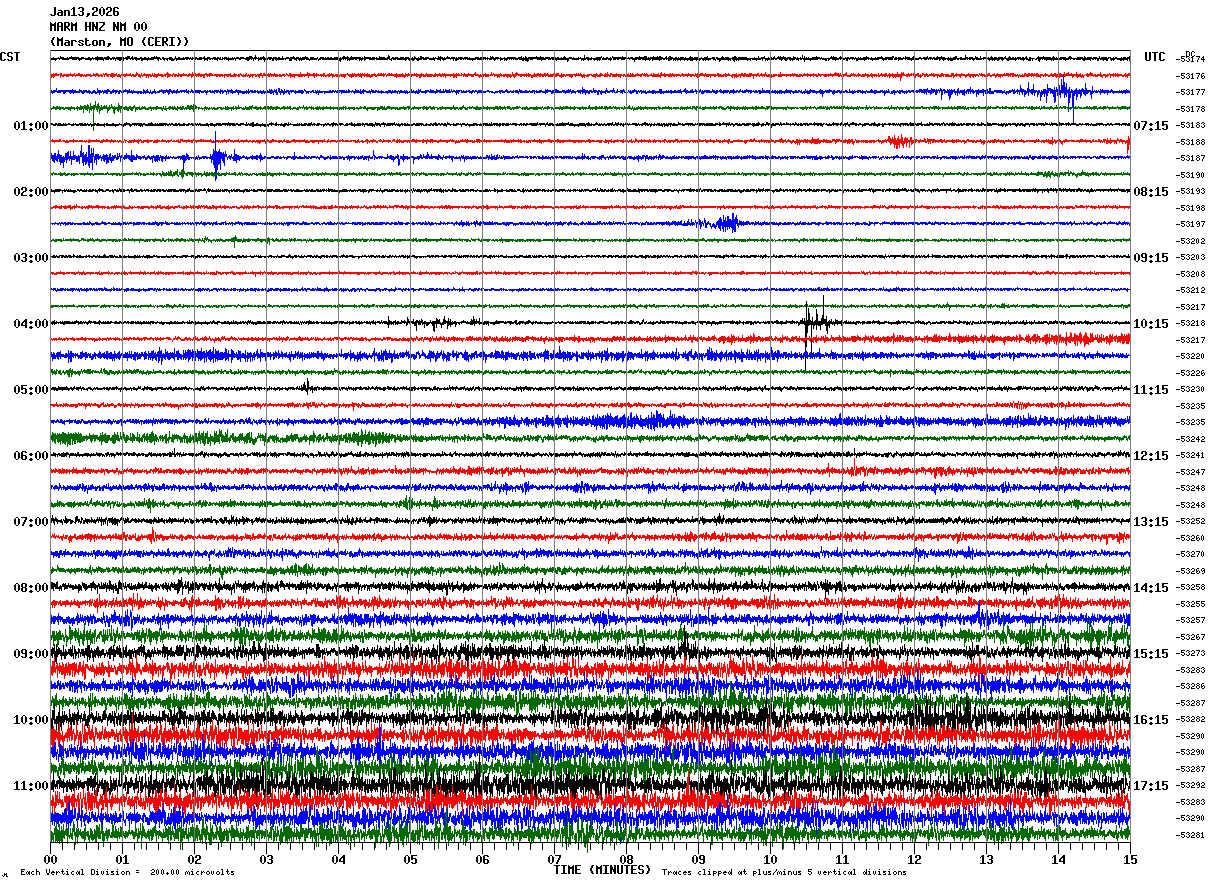The width and height of the screenshot is (1210, 886).
Task: Click minute tick 12 on the time axis
Action: [914, 859]
